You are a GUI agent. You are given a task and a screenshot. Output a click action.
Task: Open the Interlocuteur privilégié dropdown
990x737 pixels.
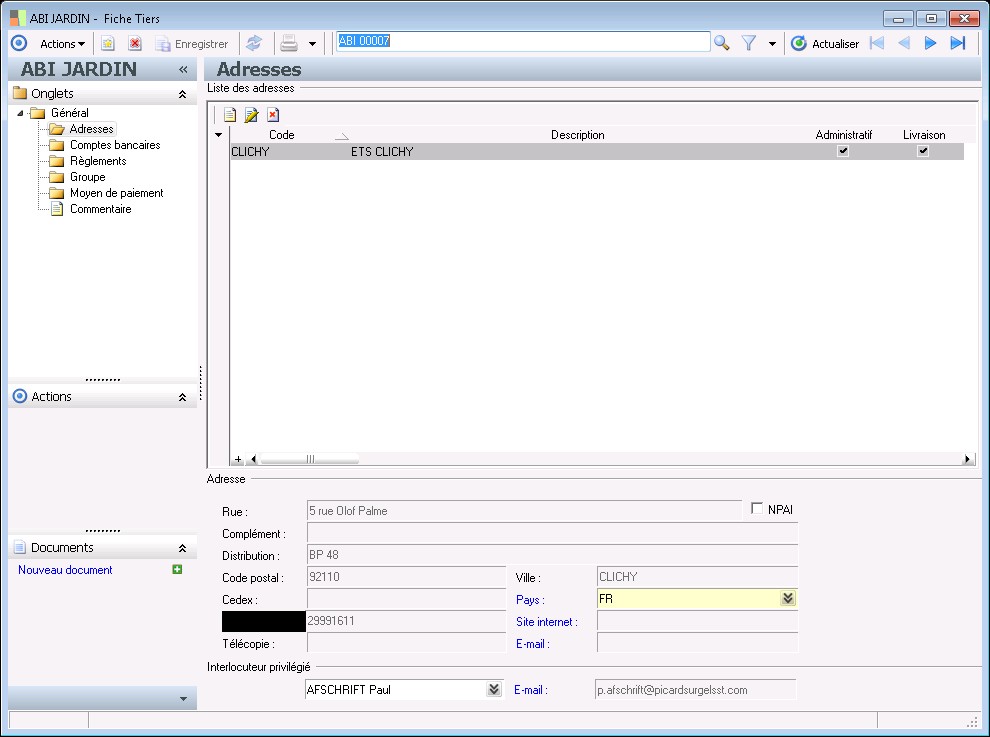[x=493, y=689]
